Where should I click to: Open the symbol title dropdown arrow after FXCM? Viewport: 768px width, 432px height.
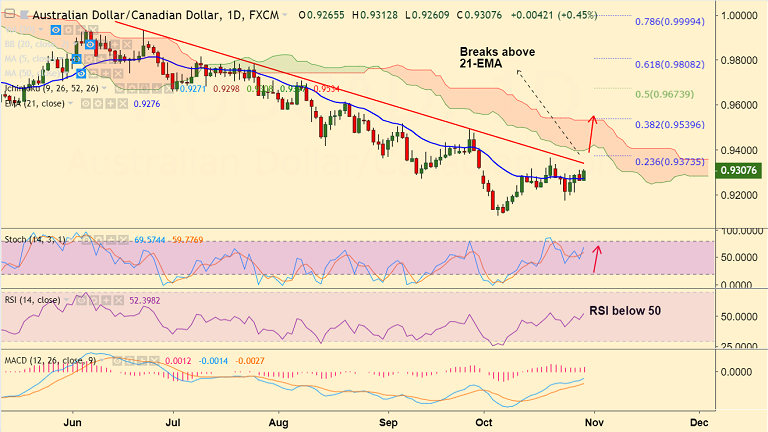coord(285,15)
